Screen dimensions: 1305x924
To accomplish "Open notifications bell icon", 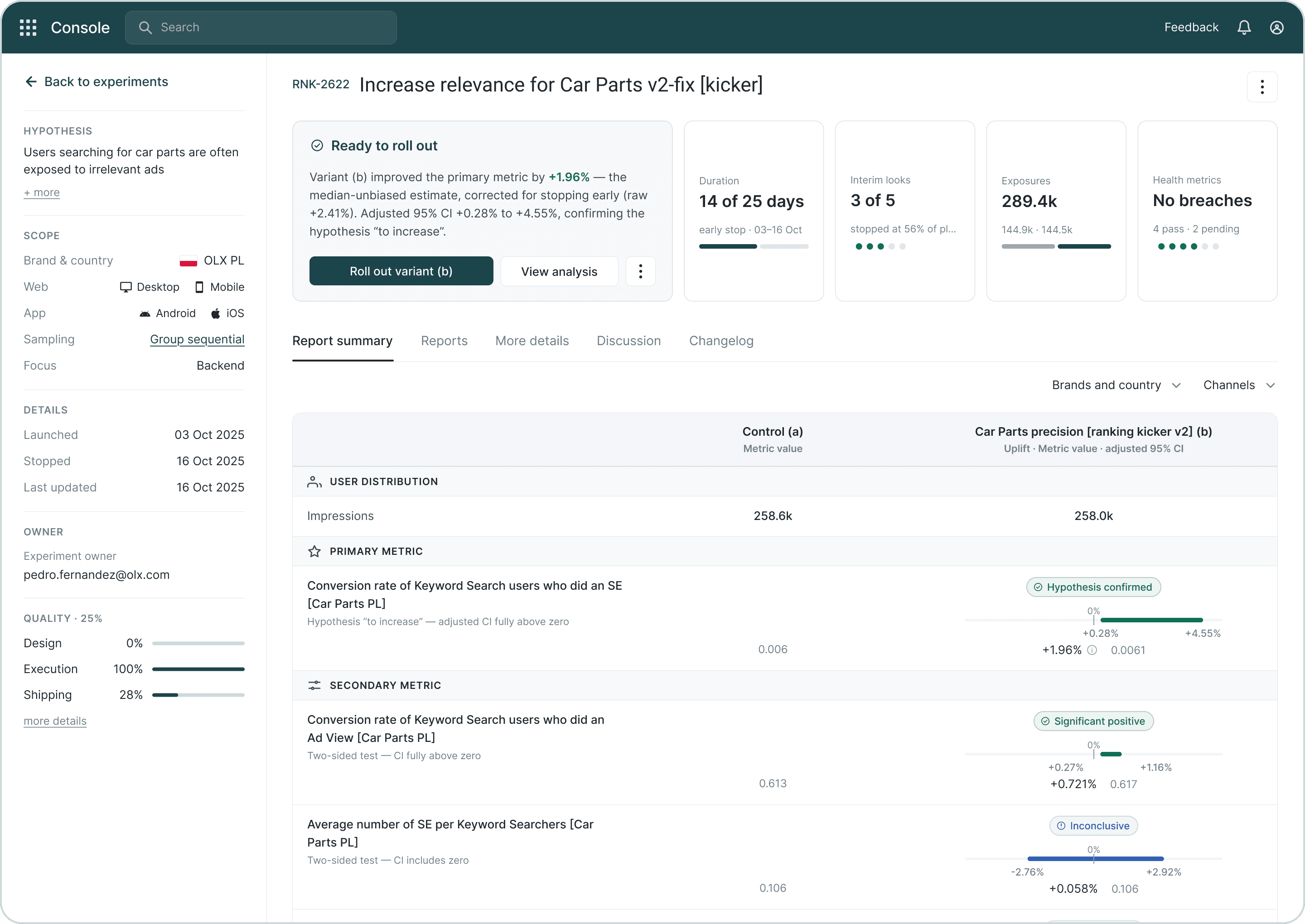I will [x=1244, y=27].
